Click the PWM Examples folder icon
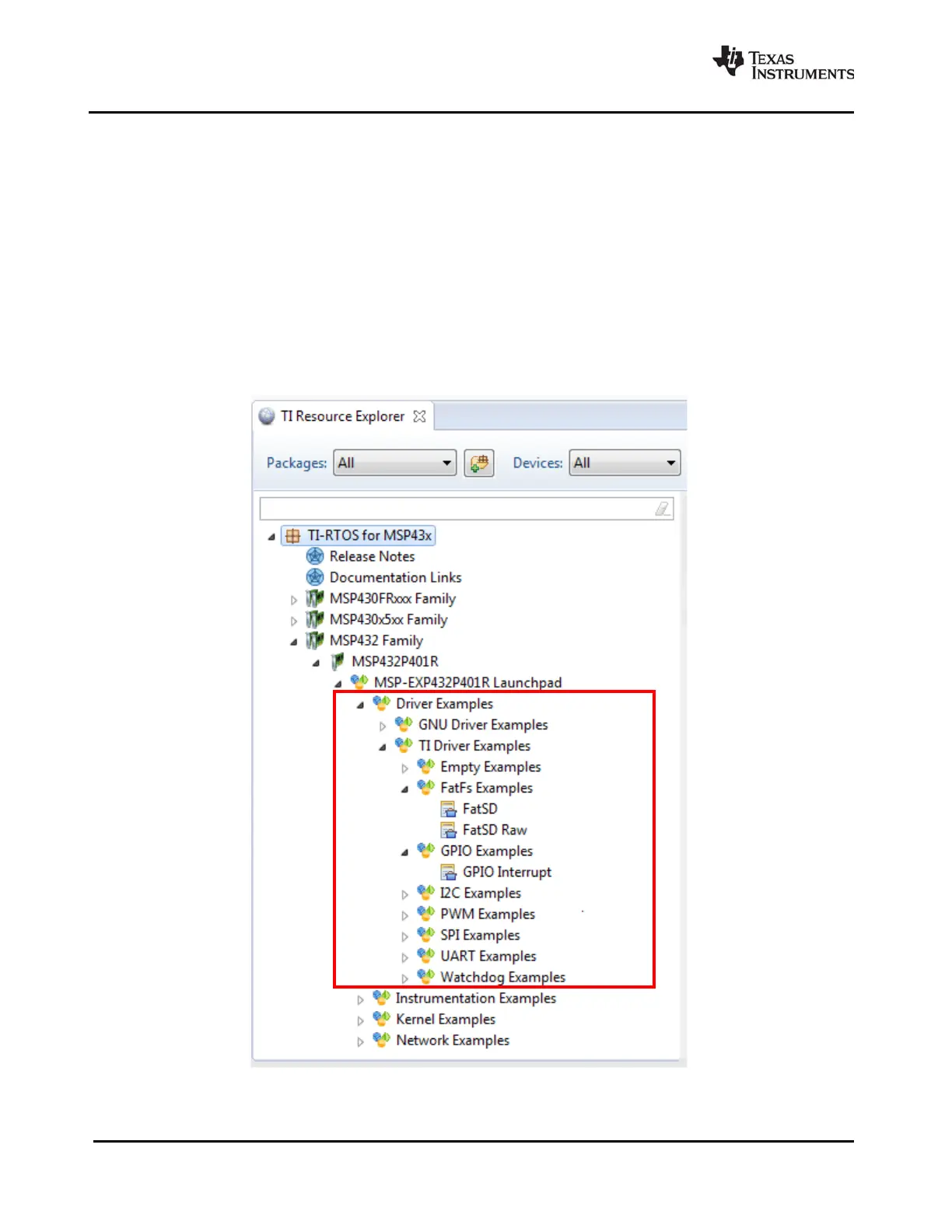Viewport: 952px width, 1232px height. point(426,913)
